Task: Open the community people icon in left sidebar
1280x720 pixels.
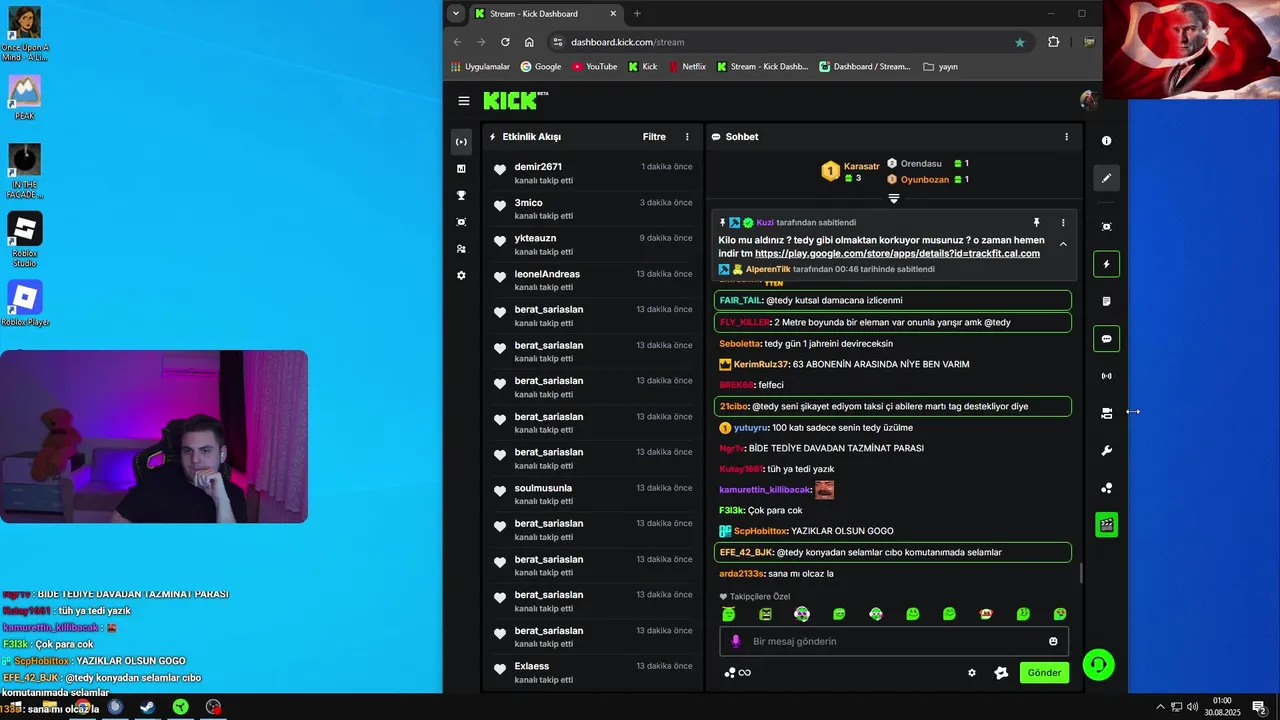Action: pos(461,249)
